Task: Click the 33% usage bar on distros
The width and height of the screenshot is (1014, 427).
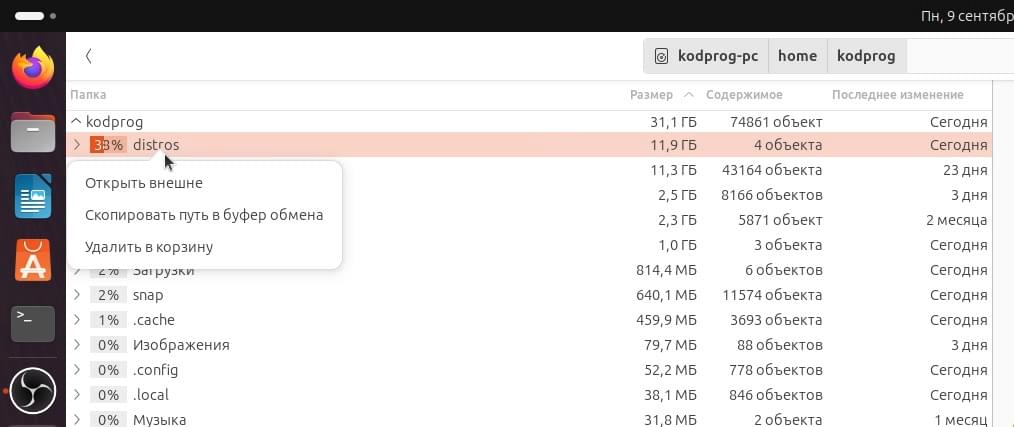Action: 108,145
